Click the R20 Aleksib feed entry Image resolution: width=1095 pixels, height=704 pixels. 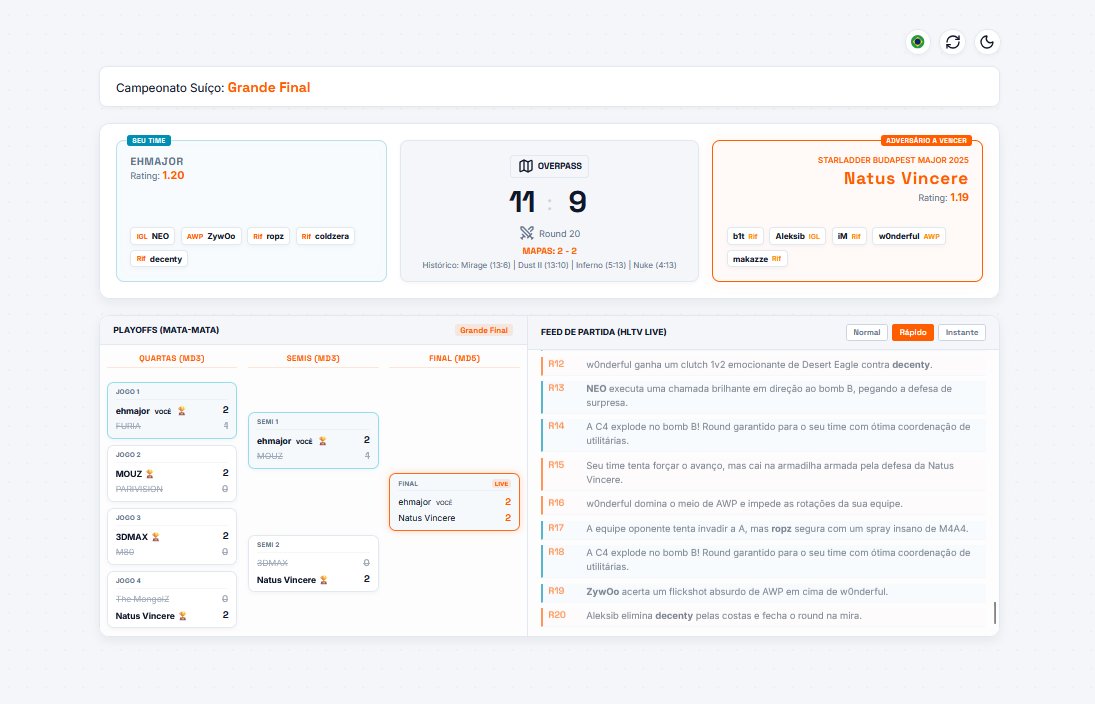point(763,615)
